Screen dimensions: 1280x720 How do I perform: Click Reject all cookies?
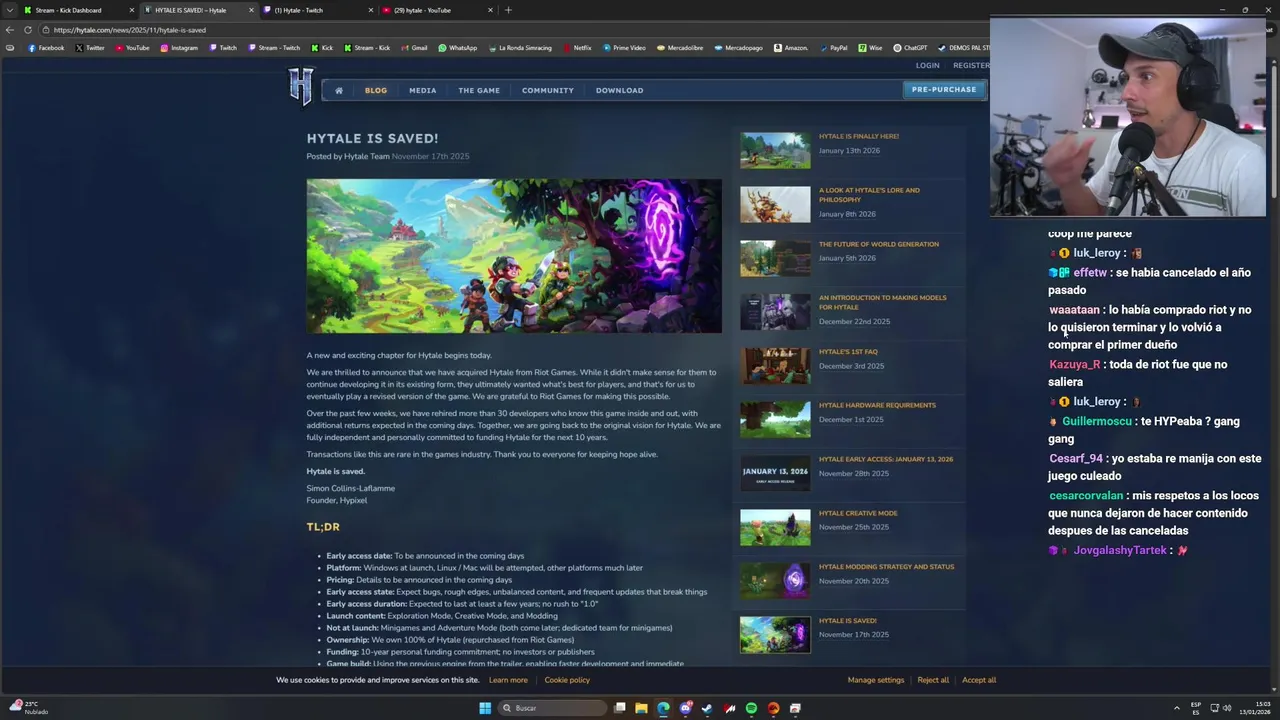(933, 680)
